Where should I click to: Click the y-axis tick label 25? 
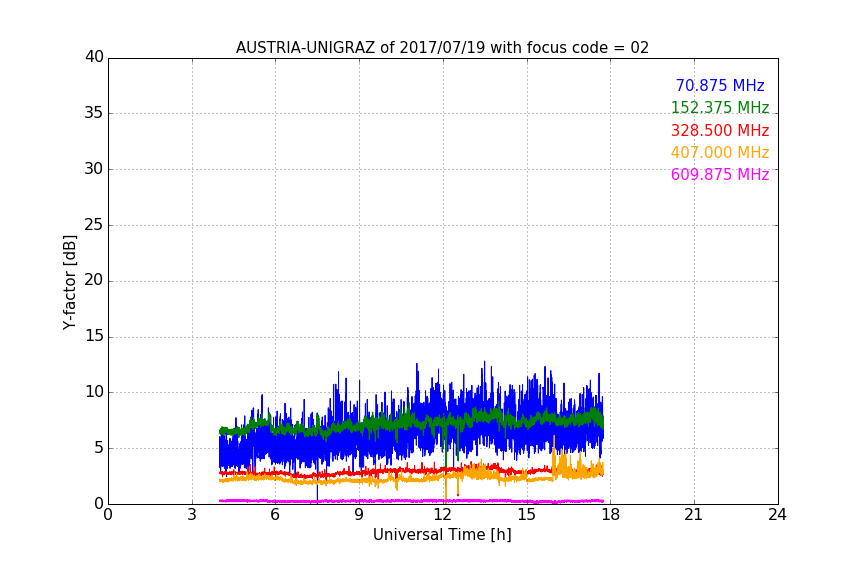tap(94, 225)
